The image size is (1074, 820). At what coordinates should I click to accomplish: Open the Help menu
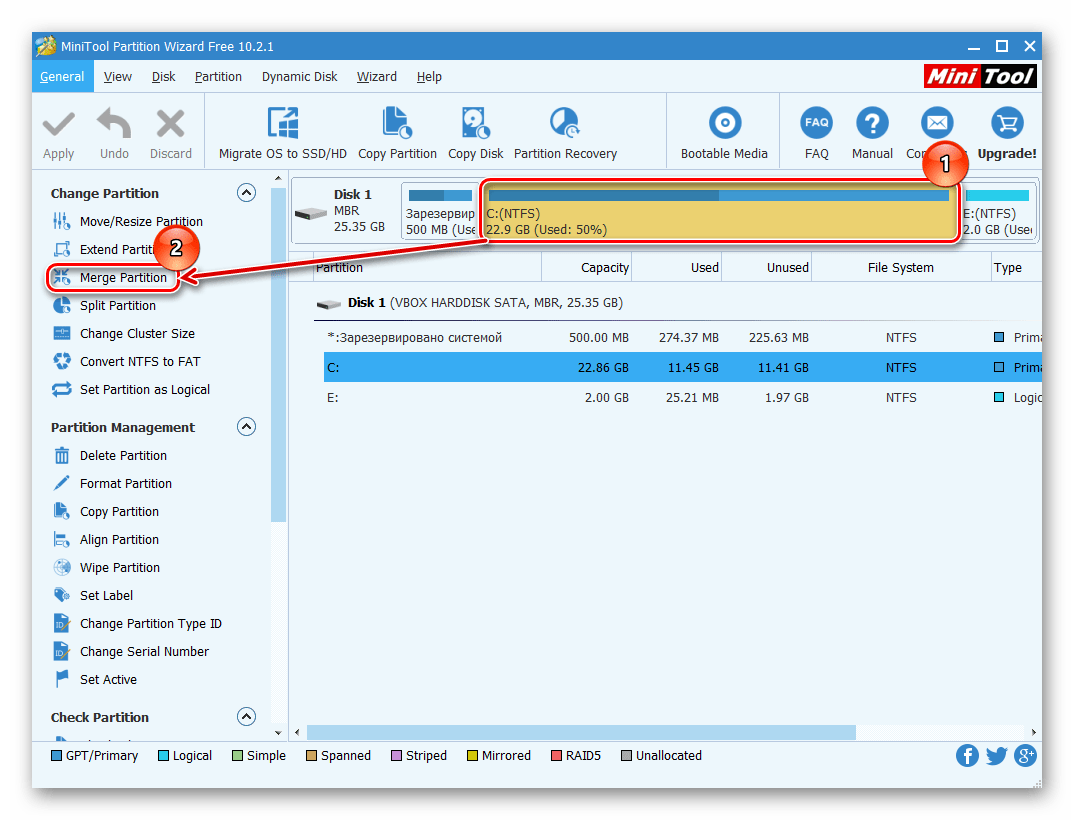point(429,77)
